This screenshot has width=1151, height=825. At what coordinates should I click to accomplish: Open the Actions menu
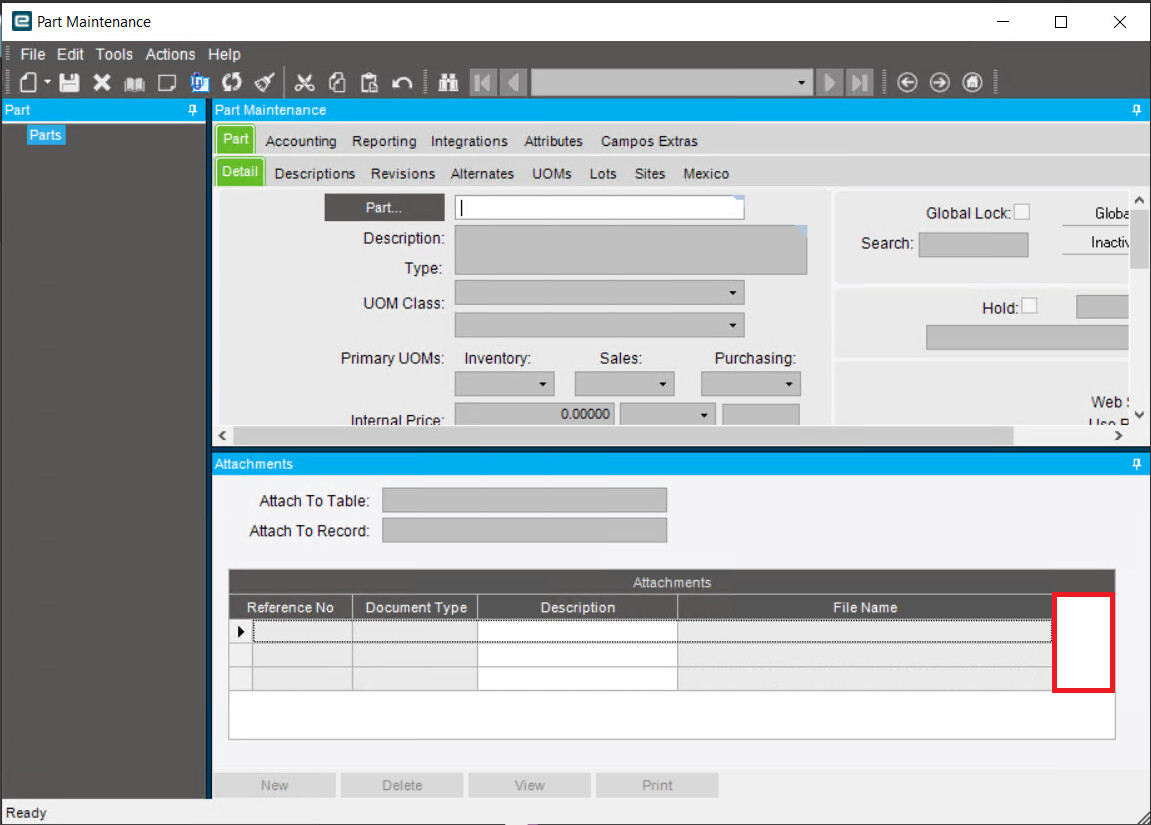(170, 55)
